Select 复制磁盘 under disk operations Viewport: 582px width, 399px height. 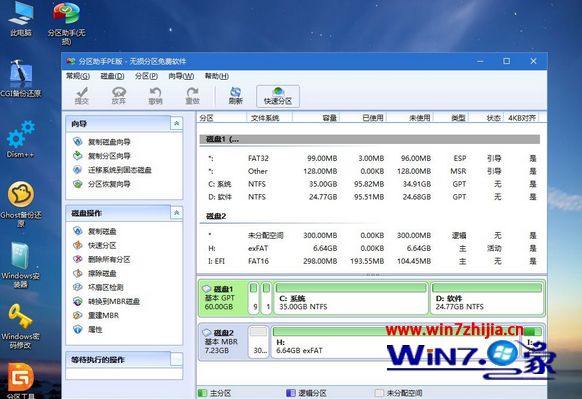[x=95, y=231]
